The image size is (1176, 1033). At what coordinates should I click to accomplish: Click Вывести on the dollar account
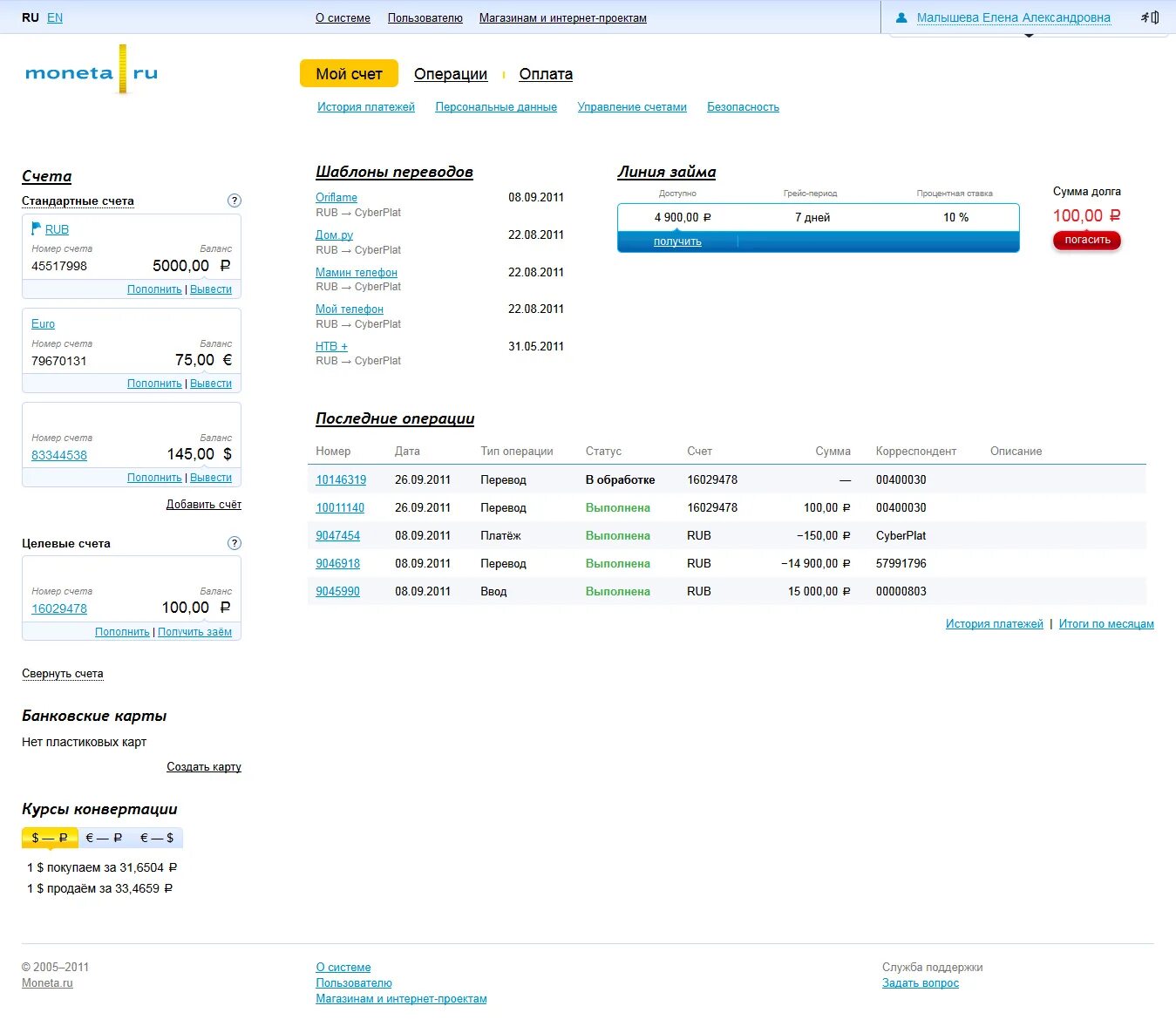pyautogui.click(x=211, y=478)
